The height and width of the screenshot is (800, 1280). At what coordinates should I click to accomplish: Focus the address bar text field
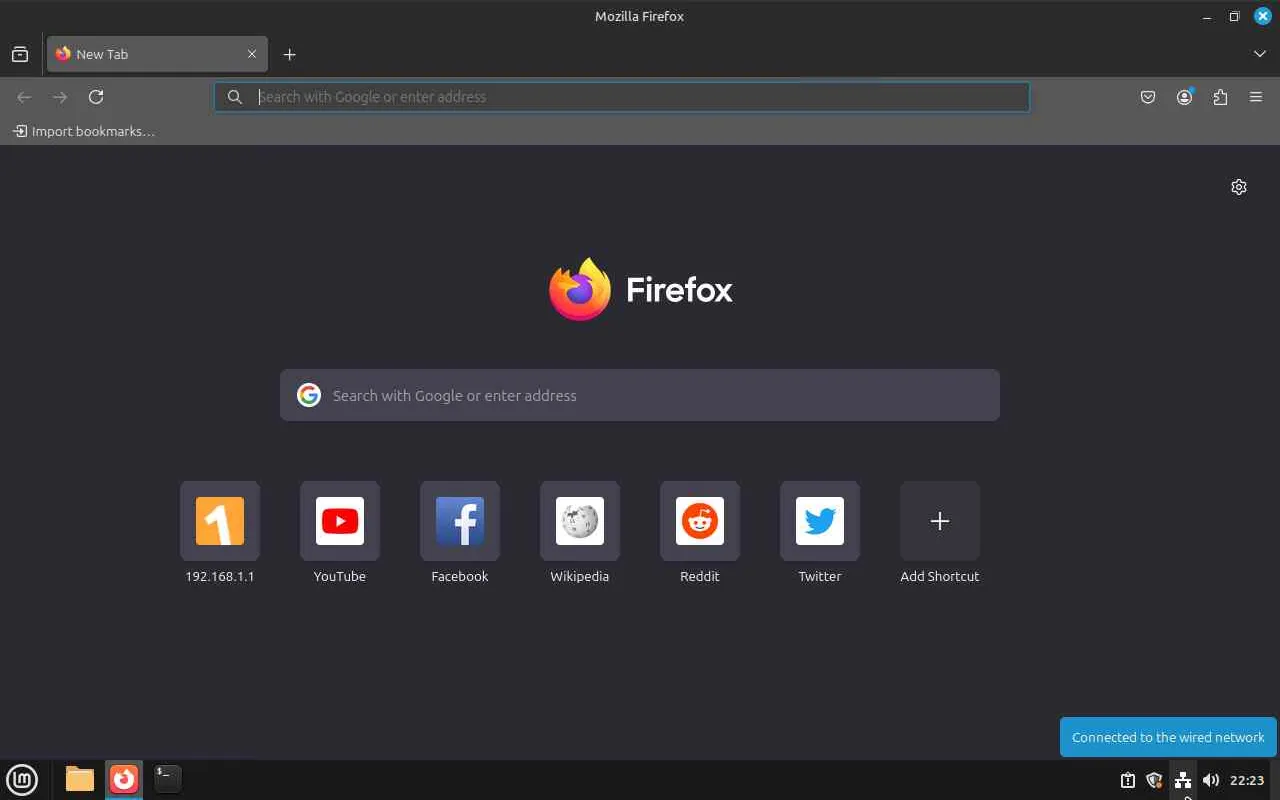coord(622,97)
